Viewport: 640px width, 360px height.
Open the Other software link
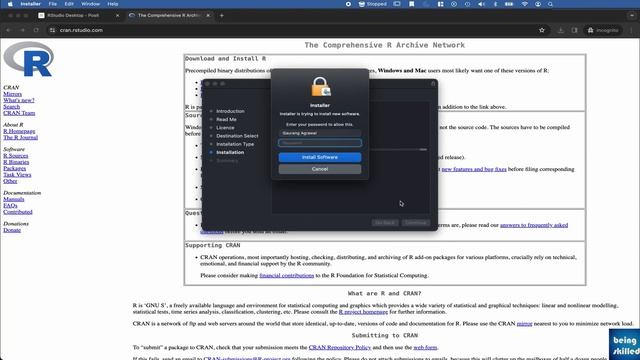tap(10, 181)
